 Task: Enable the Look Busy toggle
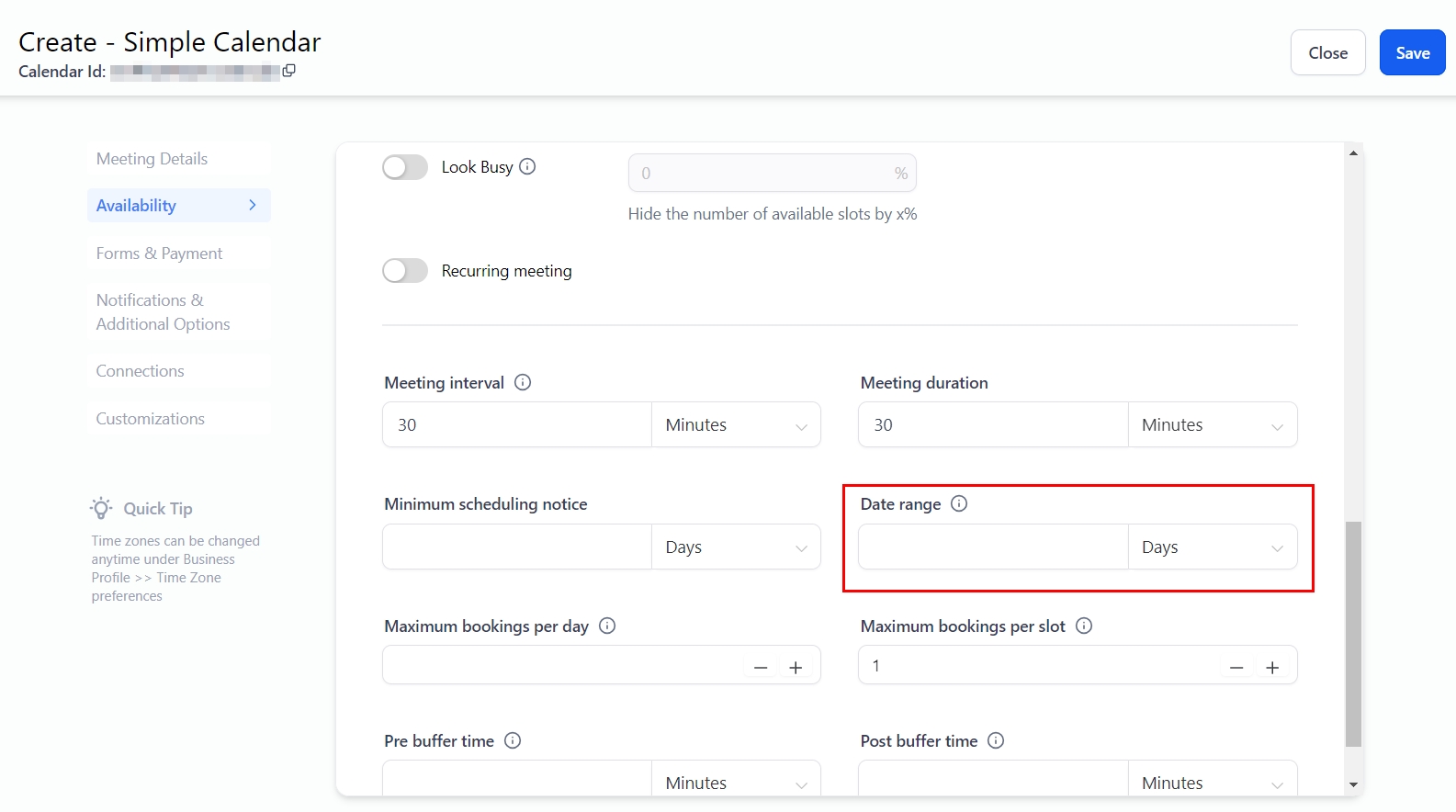[x=405, y=167]
